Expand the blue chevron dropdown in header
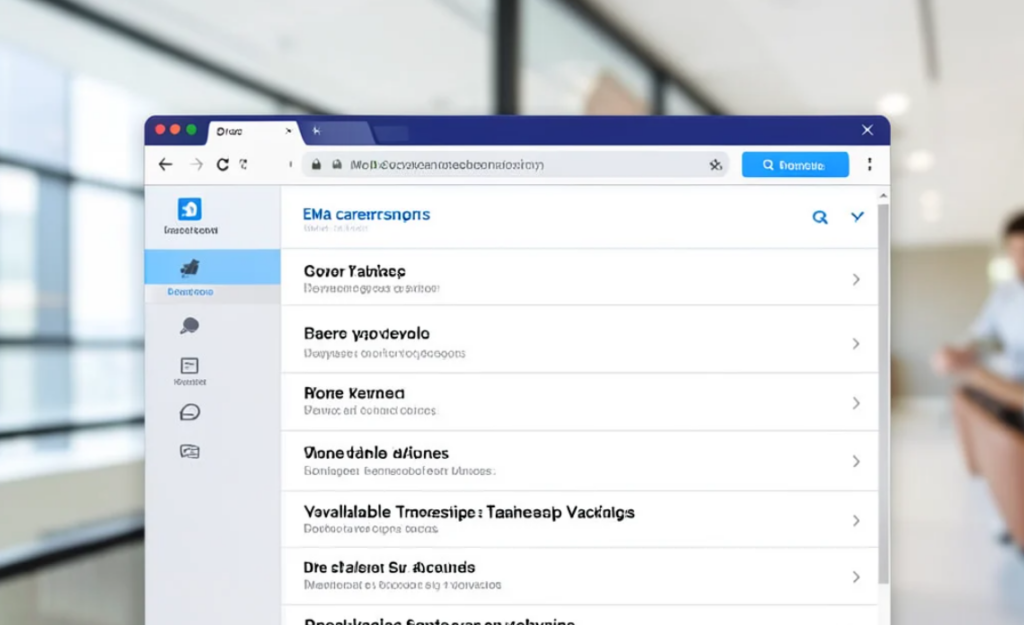 click(857, 216)
